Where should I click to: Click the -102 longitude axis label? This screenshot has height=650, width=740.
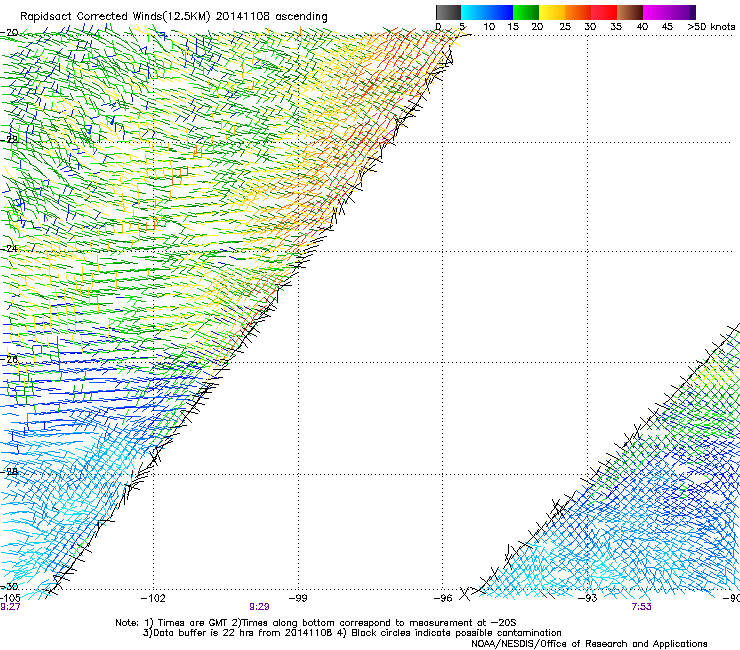point(153,599)
